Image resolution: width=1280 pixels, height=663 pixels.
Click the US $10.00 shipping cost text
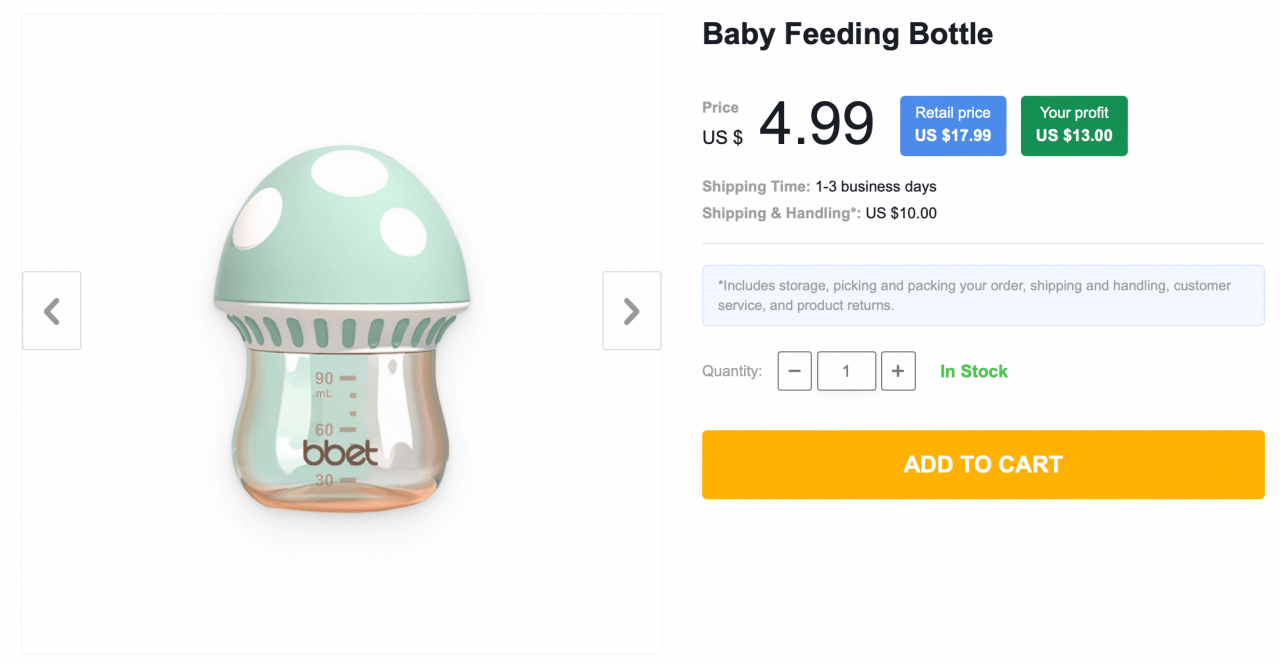click(900, 213)
